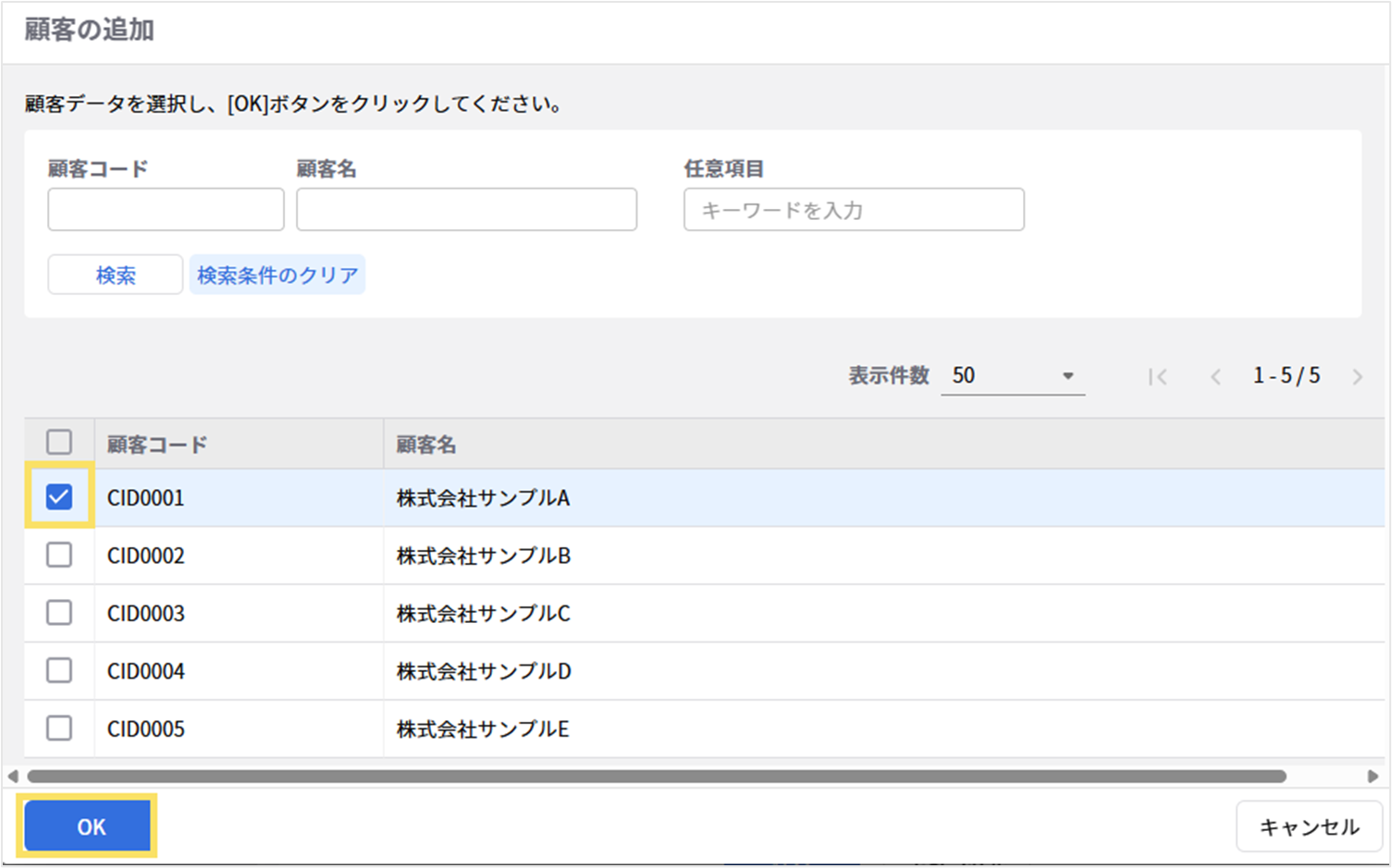
Task: Go to next page arrow
Action: 1357,376
